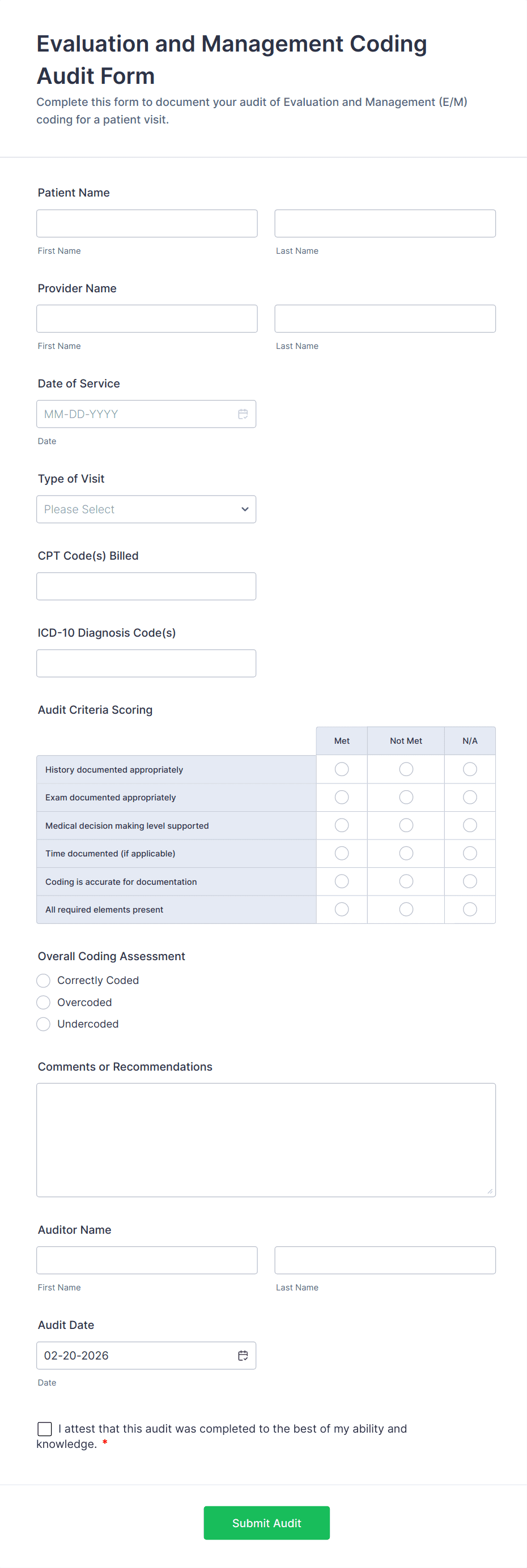Image resolution: width=527 pixels, height=1568 pixels.
Task: Open the Audit Date calendar icon
Action: pyautogui.click(x=243, y=1355)
